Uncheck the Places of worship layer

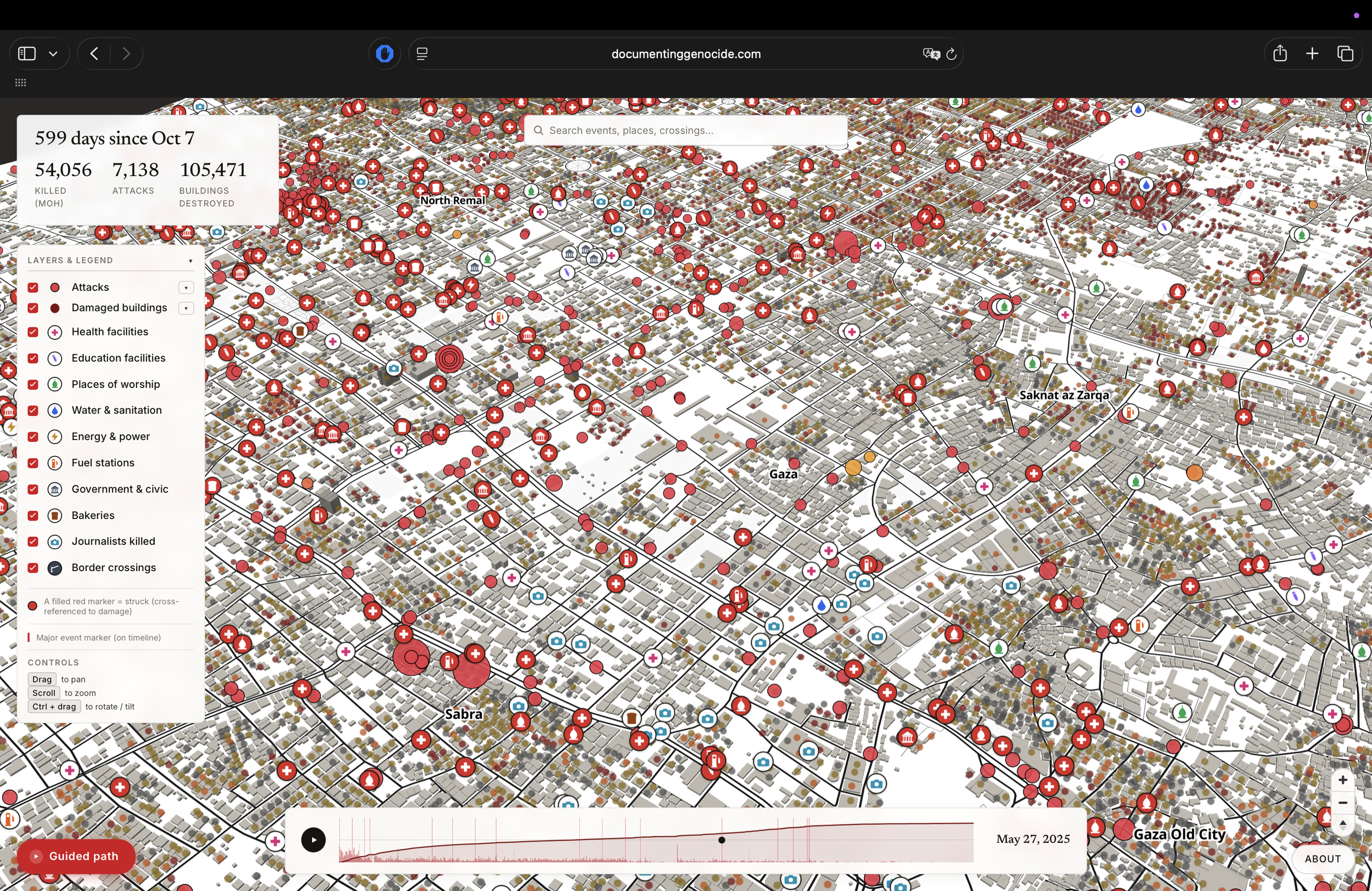pos(33,385)
